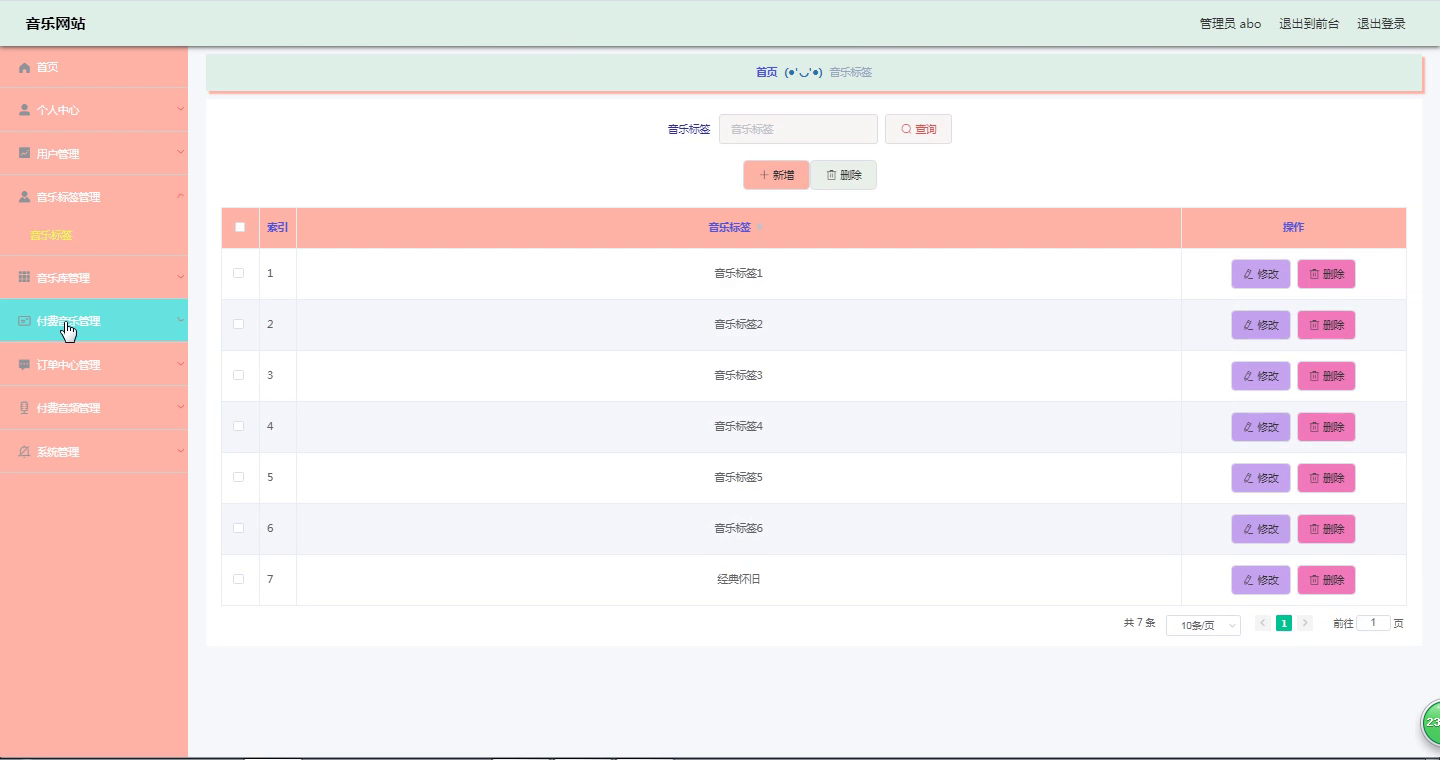Click 修改 for 音乐标签6

tap(1260, 529)
